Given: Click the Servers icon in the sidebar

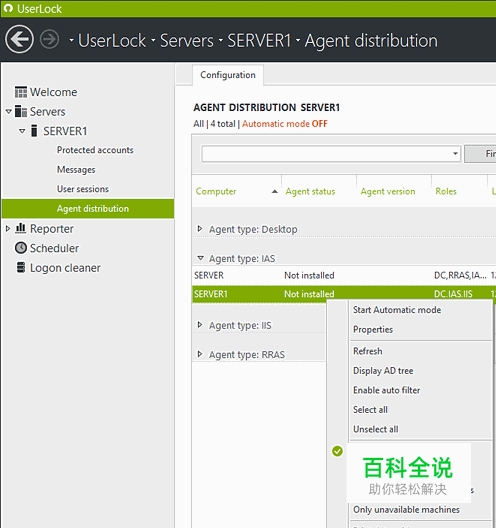Looking at the screenshot, I should tap(21, 111).
